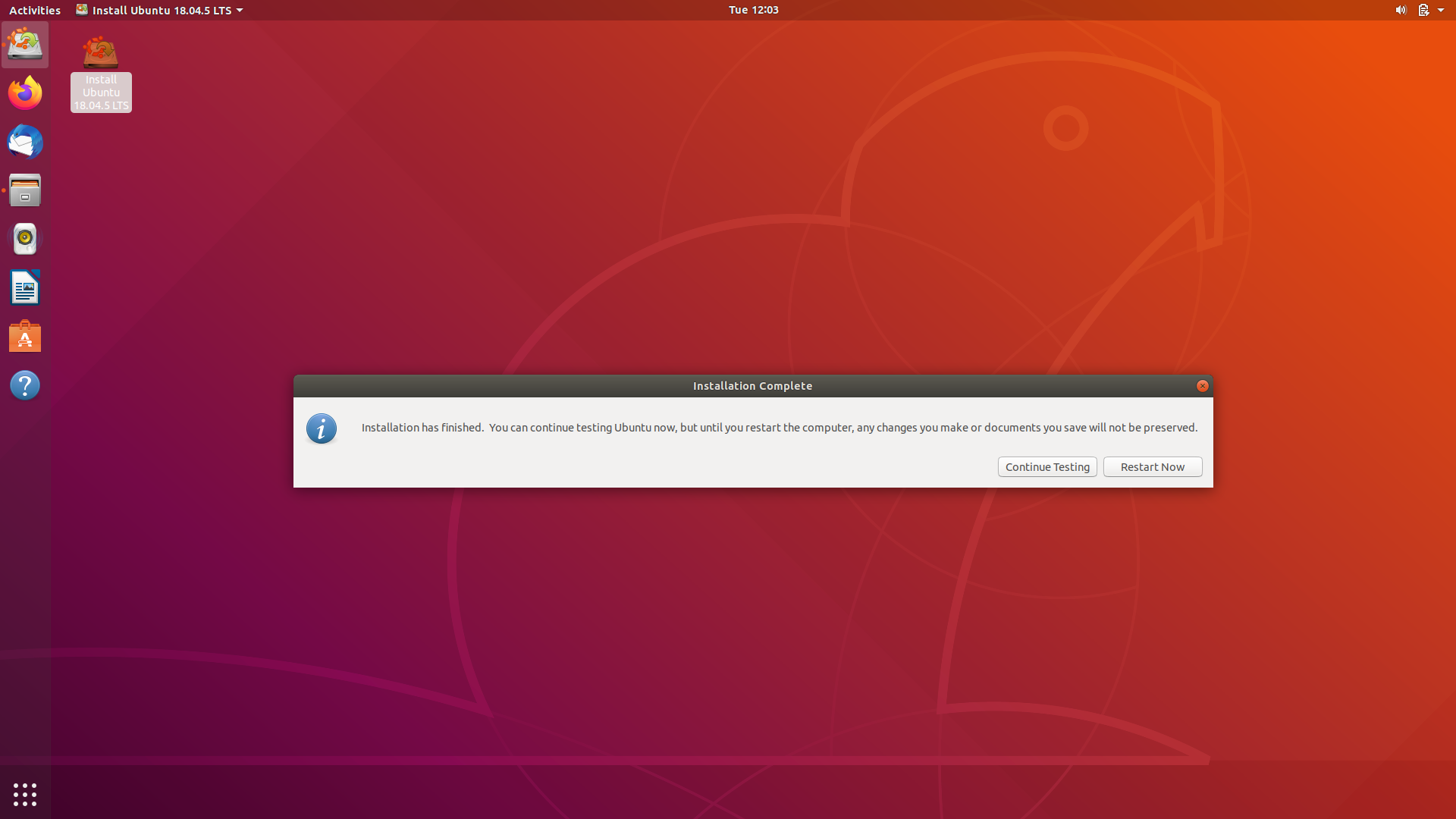Click the Ubiquity installer dock icon
The image size is (1456, 819).
coord(25,45)
